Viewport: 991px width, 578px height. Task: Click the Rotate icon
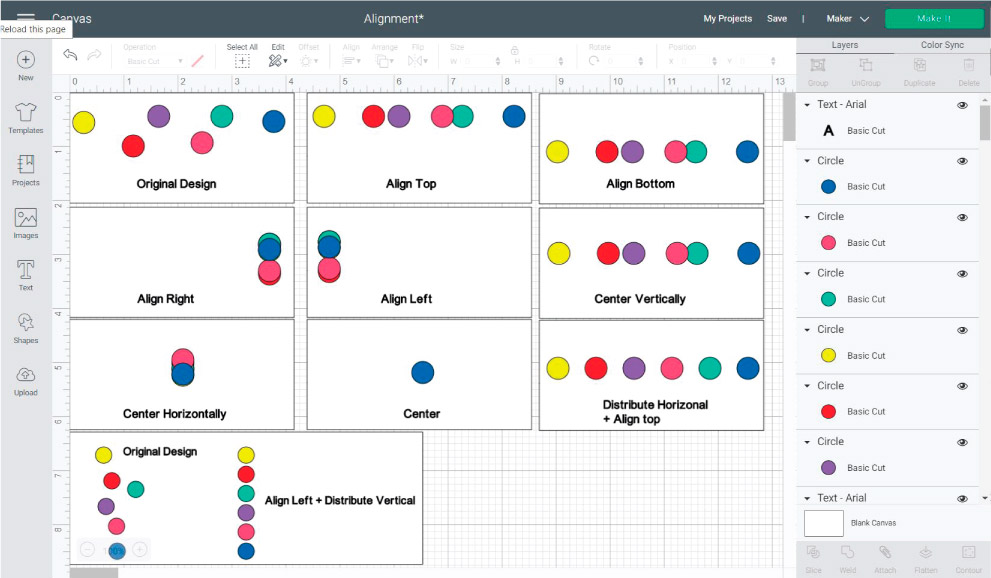tap(593, 61)
